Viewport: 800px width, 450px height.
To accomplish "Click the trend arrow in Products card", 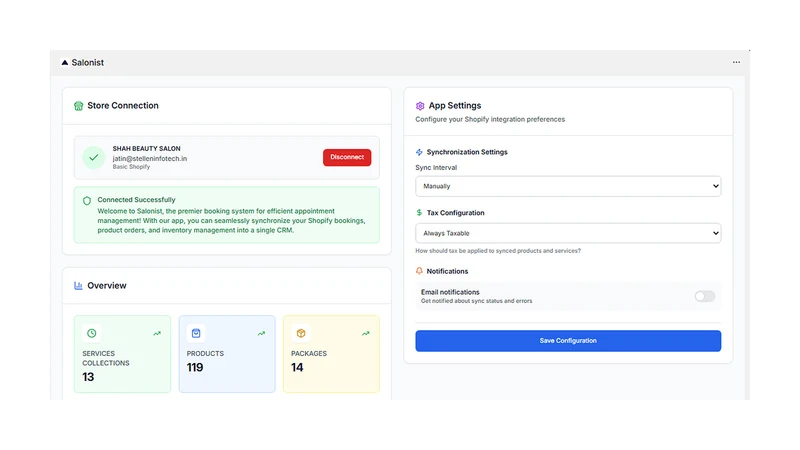I will [261, 333].
